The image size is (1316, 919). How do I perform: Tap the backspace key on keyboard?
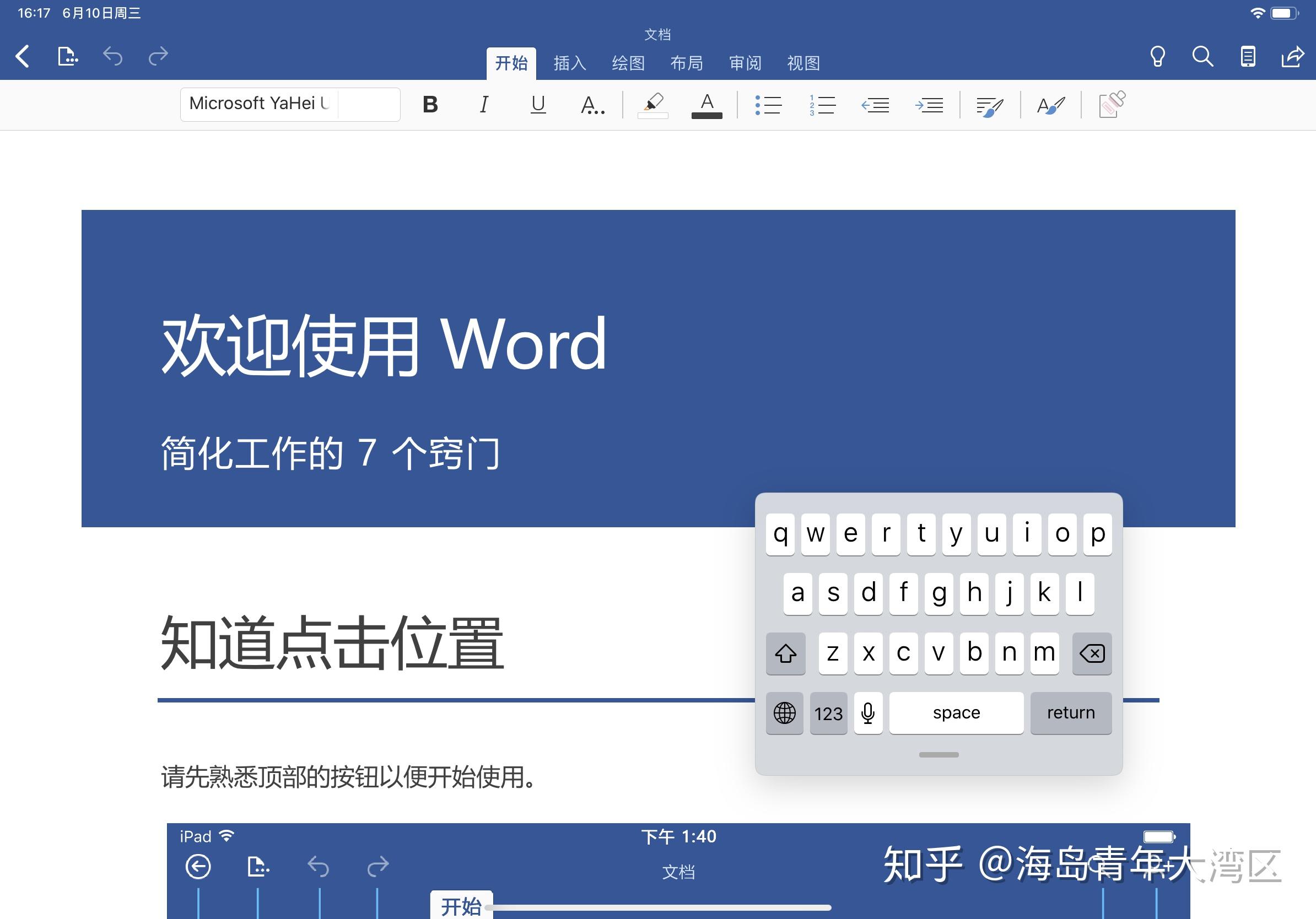1092,653
